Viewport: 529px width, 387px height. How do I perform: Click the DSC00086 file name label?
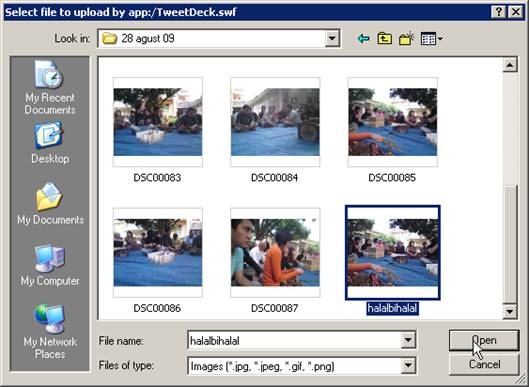[157, 308]
